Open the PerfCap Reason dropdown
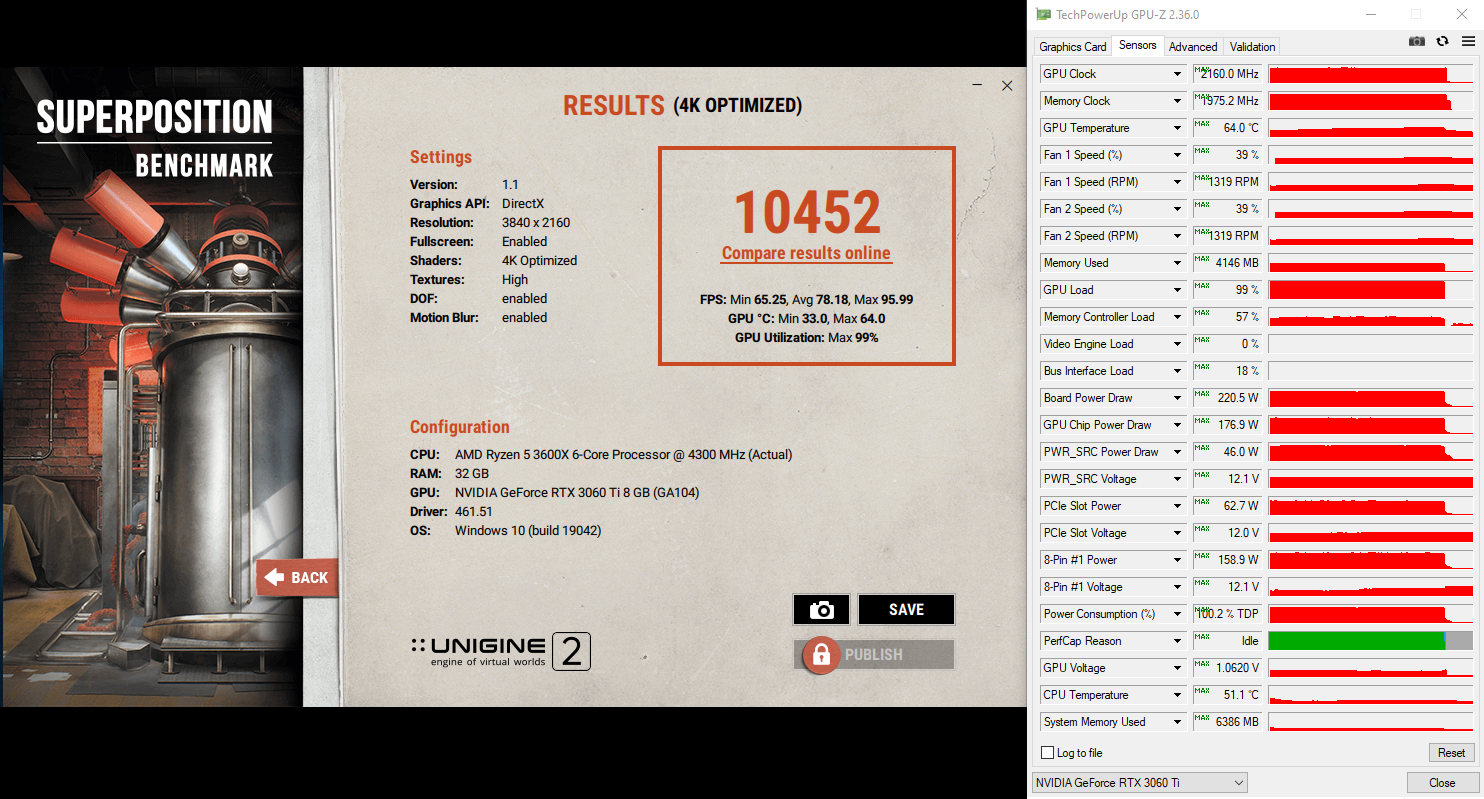Screen dimensions: 1484x799 click(1177, 641)
